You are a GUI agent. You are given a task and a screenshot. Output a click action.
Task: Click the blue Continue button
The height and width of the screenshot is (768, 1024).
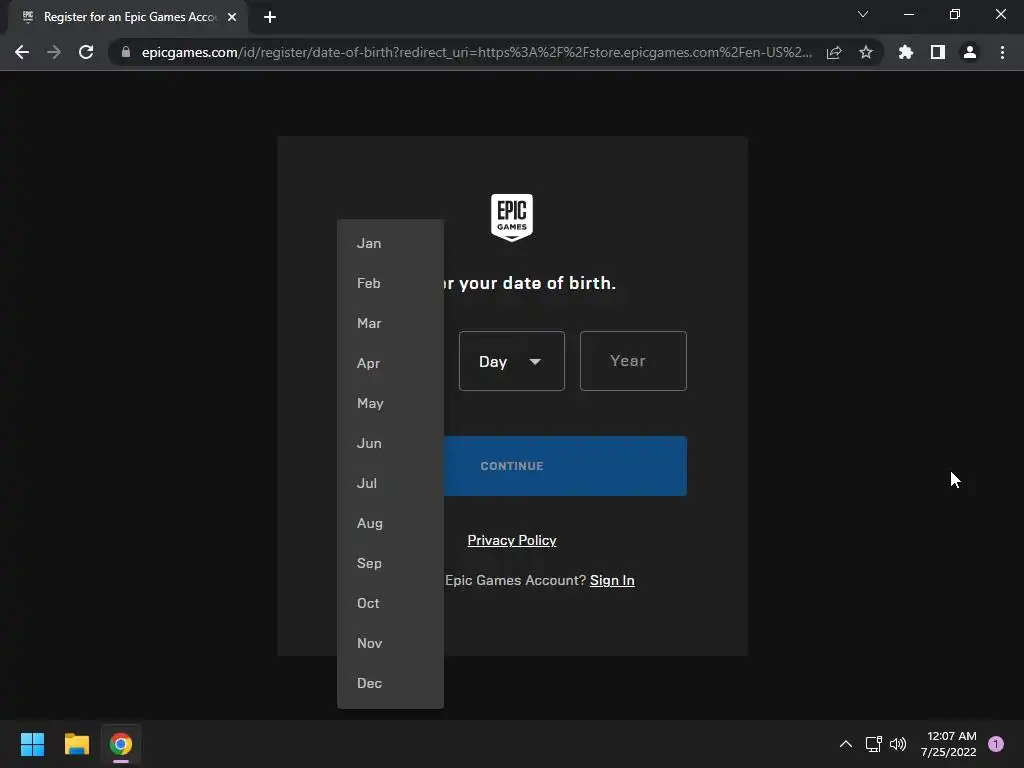pyautogui.click(x=565, y=466)
